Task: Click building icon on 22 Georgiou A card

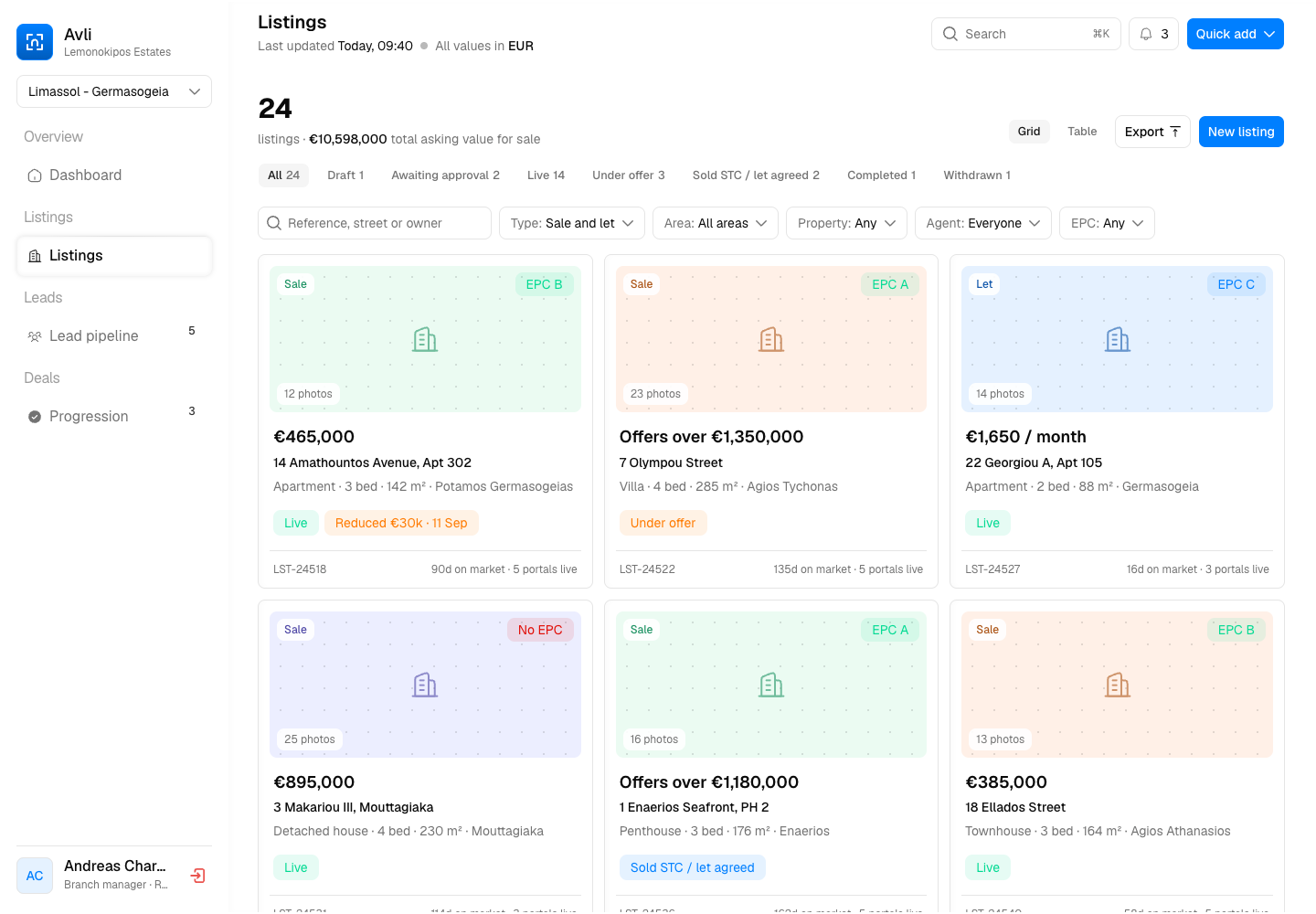Action: pyautogui.click(x=1117, y=339)
